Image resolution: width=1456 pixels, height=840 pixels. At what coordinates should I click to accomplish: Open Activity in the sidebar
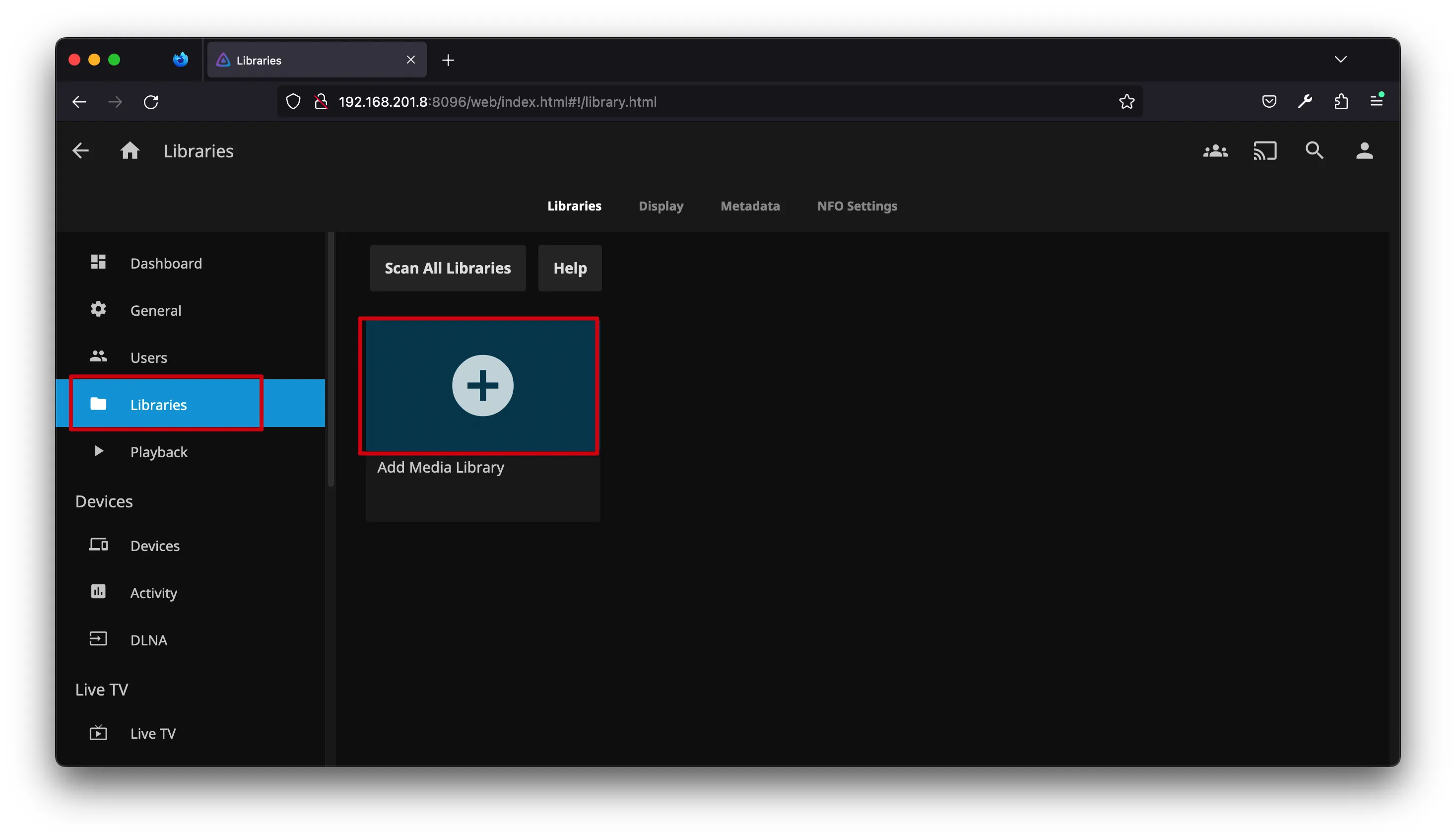pyautogui.click(x=190, y=592)
